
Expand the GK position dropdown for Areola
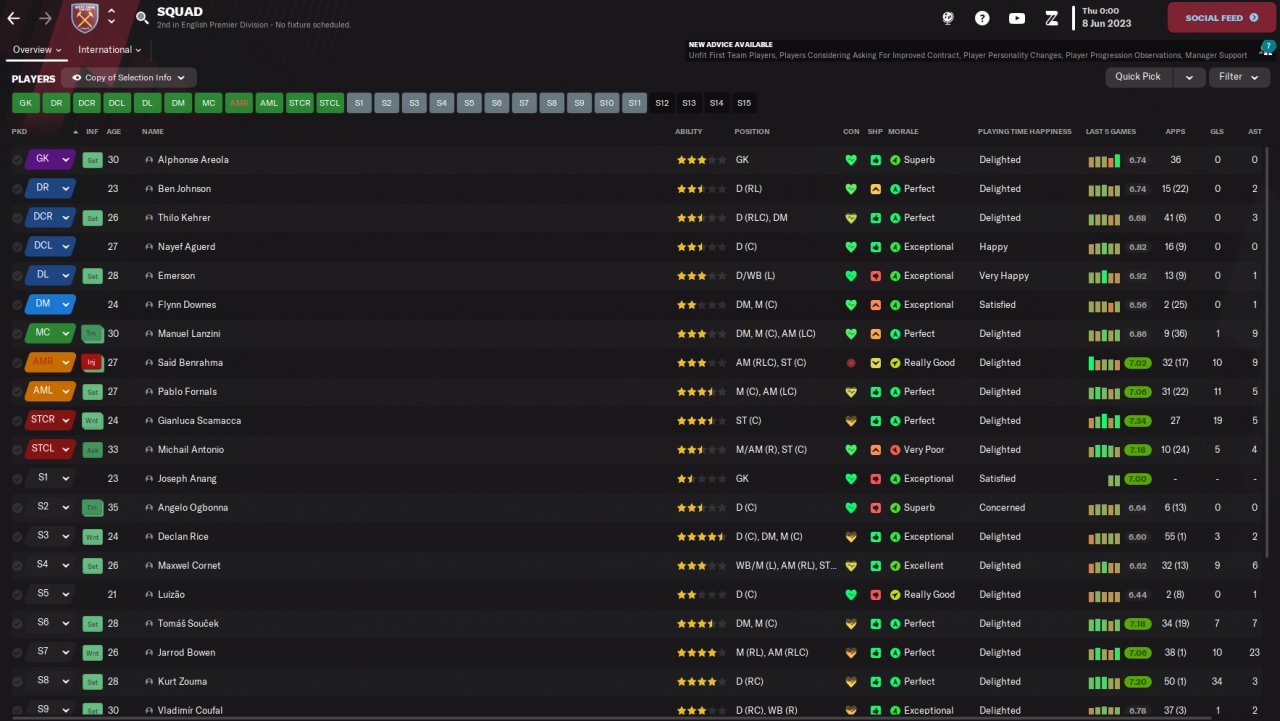point(66,160)
